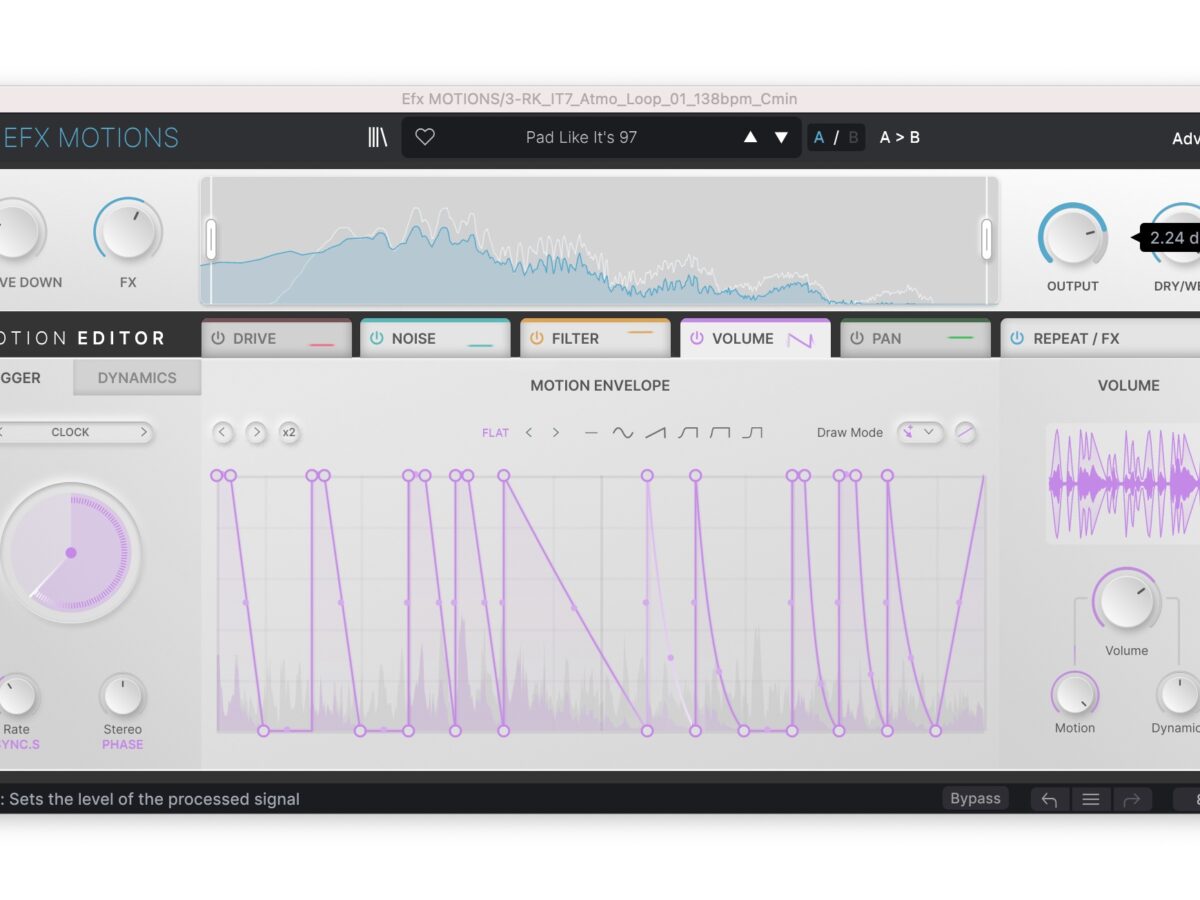Select the flat line envelope shape
The width and height of the screenshot is (1200, 900).
(x=591, y=433)
